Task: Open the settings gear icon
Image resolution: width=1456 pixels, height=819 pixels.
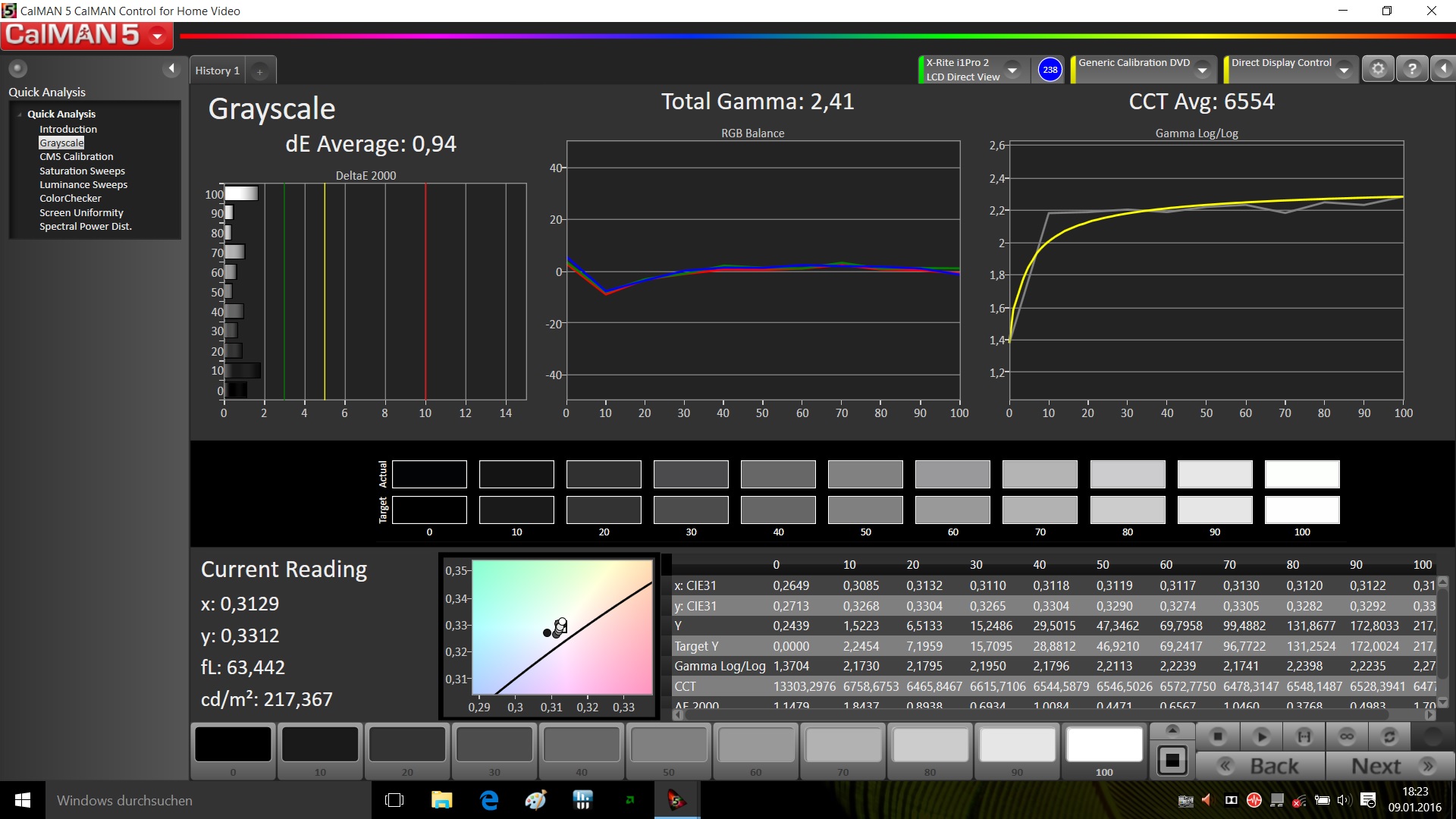Action: pos(1378,69)
